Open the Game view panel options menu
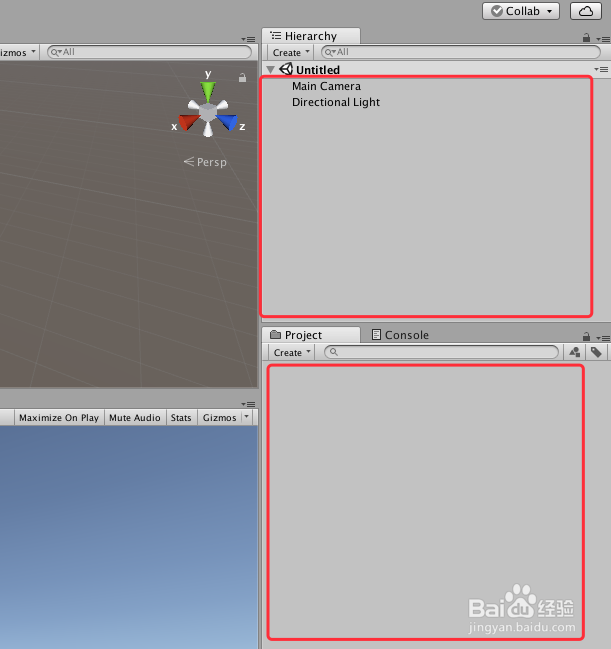Screen dimensions: 611x649 (x=248, y=404)
